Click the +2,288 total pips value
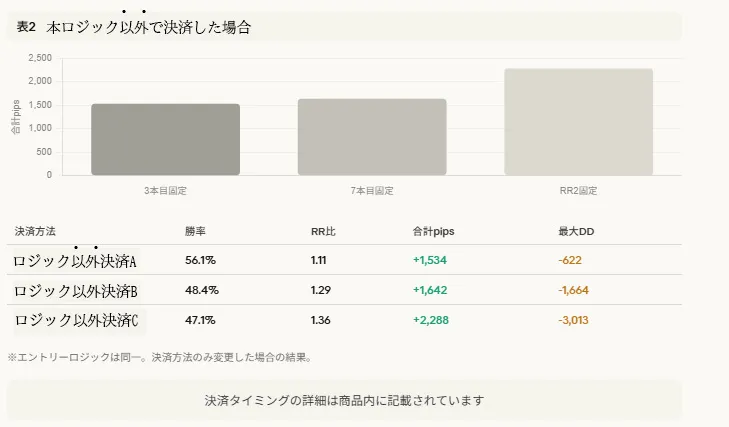This screenshot has width=729, height=427. tap(432, 321)
